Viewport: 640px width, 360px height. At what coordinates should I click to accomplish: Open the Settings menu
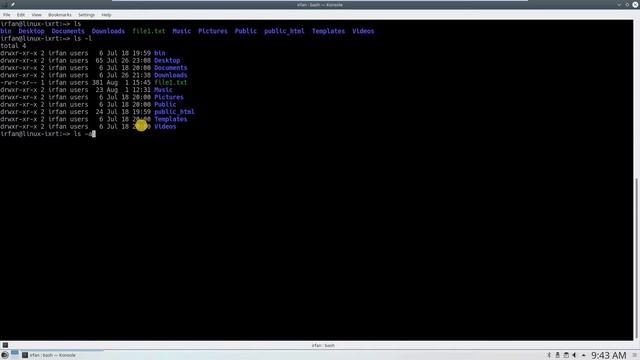[x=86, y=15]
